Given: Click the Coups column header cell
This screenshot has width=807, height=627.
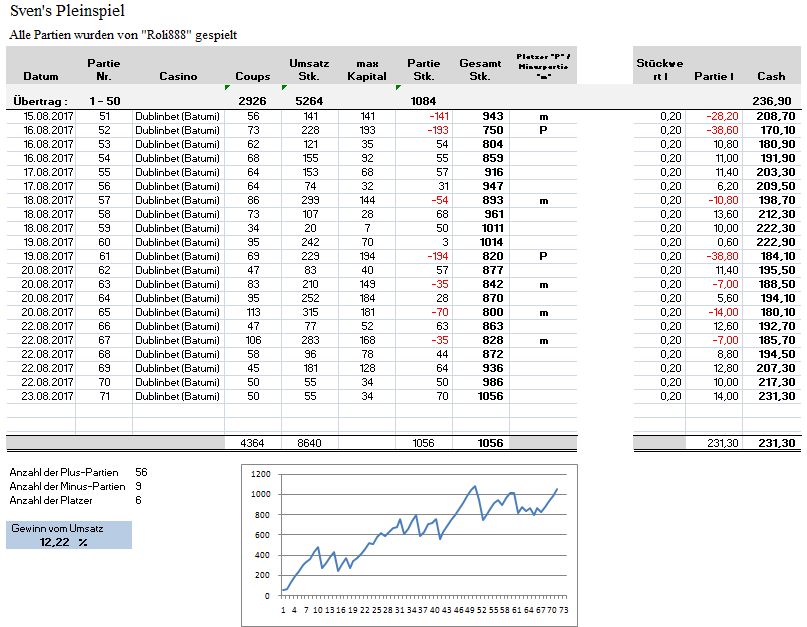Looking at the screenshot, I should [x=252, y=76].
